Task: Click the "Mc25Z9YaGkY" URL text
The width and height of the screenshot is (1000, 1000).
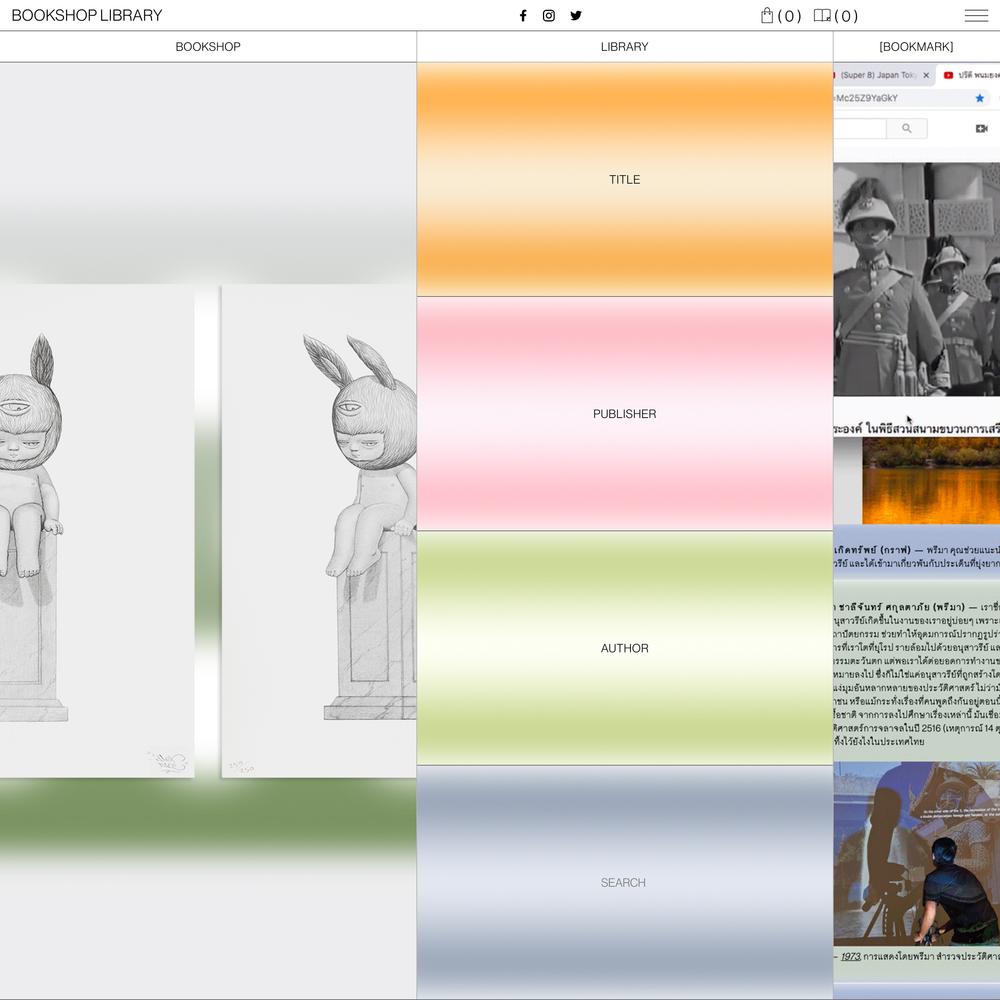Action: coord(867,98)
